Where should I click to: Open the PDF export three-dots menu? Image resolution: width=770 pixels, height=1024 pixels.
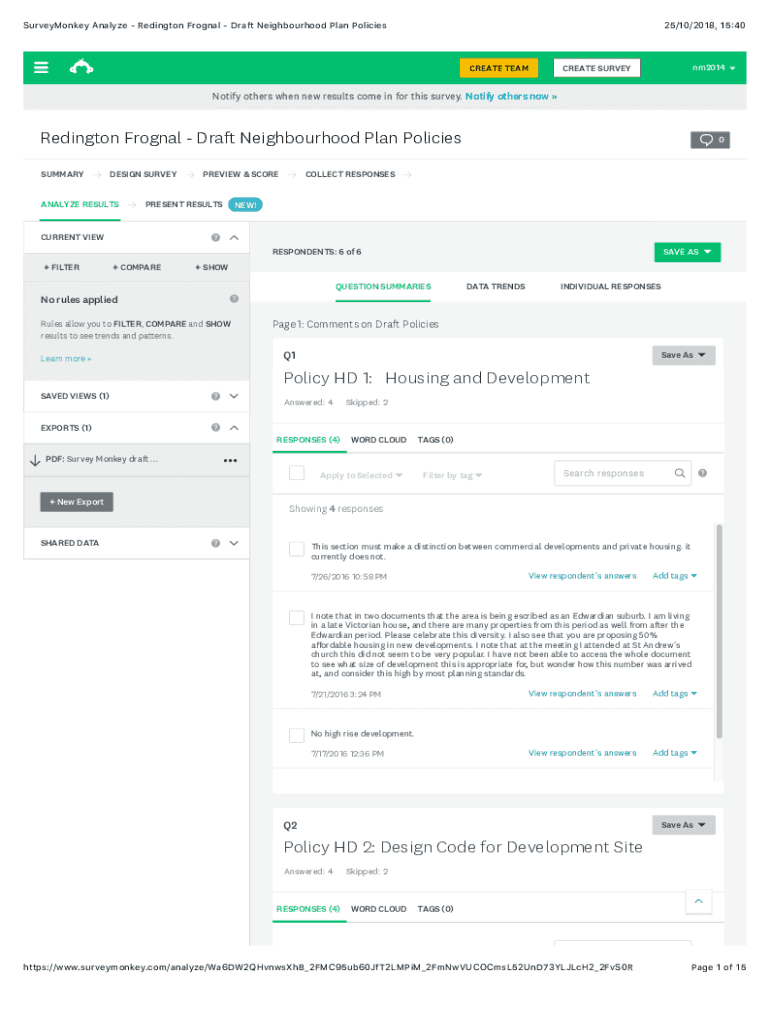pos(230,460)
